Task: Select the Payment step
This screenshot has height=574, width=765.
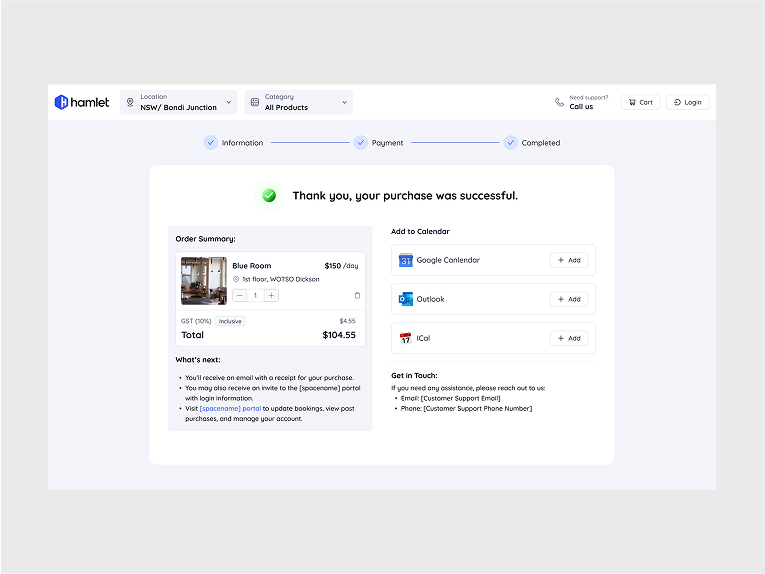Action: [379, 143]
